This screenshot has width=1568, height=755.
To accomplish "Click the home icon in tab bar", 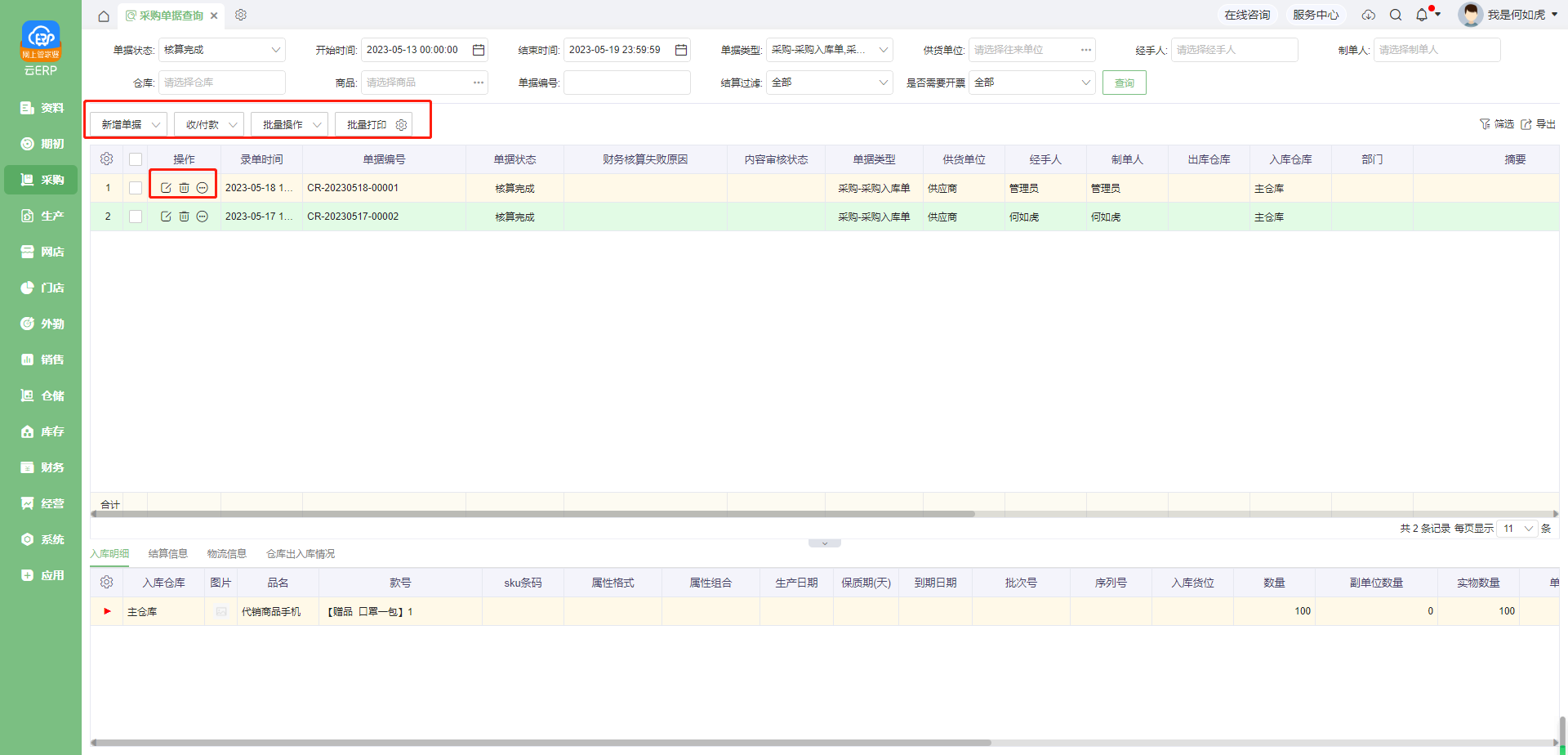I will tap(104, 16).
